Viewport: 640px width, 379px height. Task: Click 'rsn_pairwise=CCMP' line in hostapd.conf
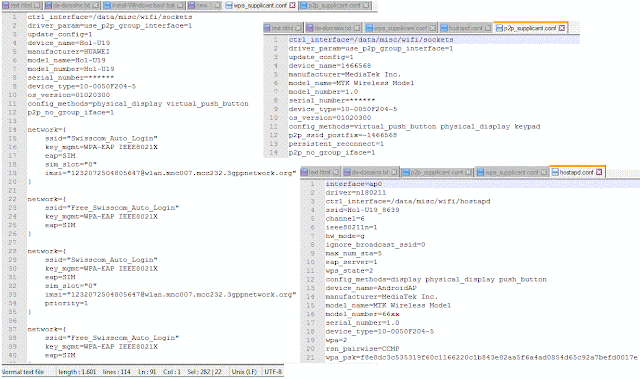click(x=362, y=349)
